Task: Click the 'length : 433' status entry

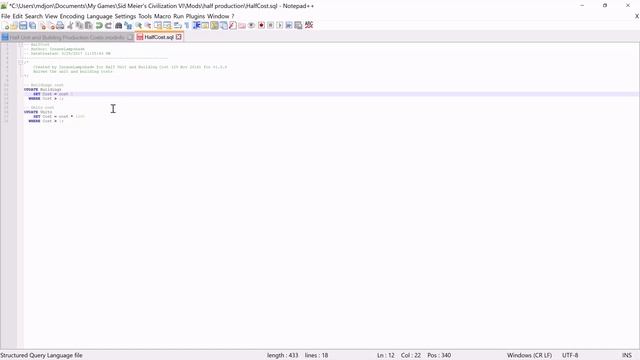Action: (x=282, y=356)
